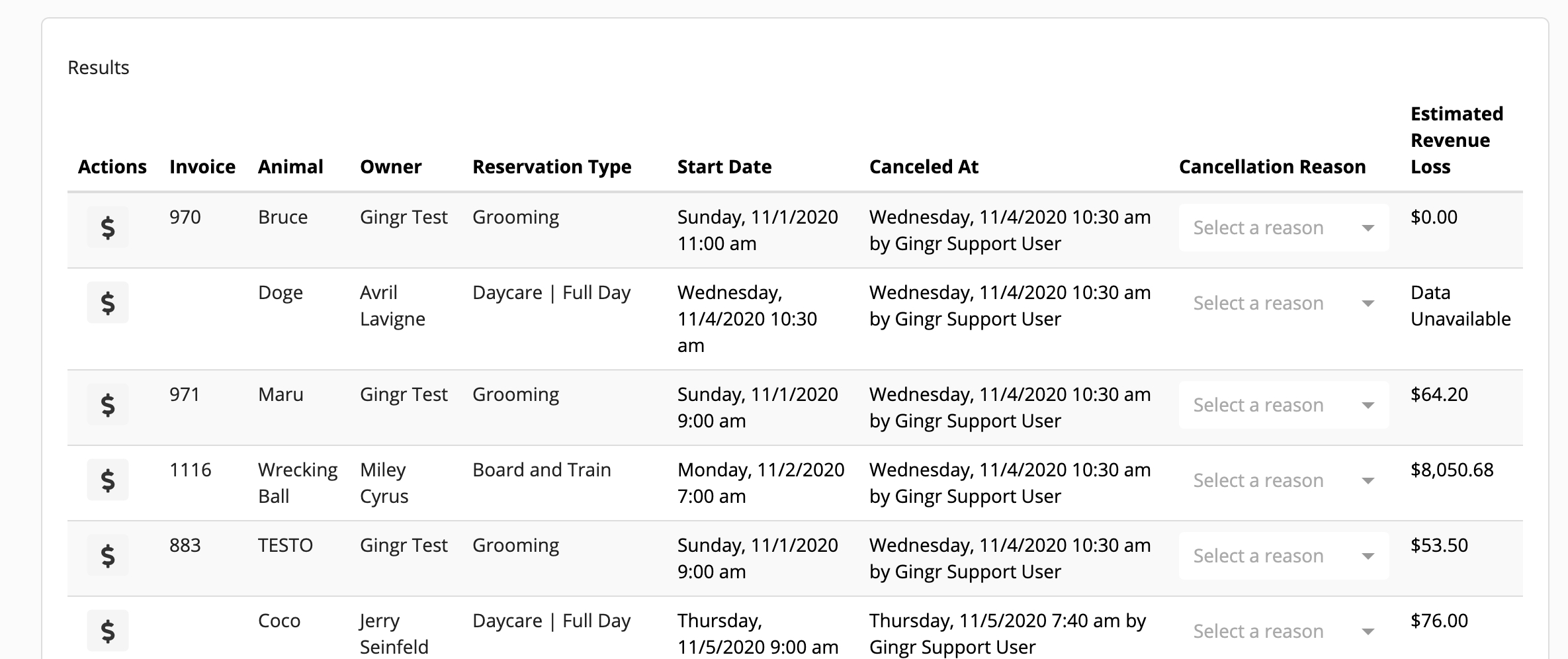Viewport: 1568px width, 659px height.
Task: Open the cancellation reason dropdown for Bruce
Action: pyautogui.click(x=1282, y=227)
